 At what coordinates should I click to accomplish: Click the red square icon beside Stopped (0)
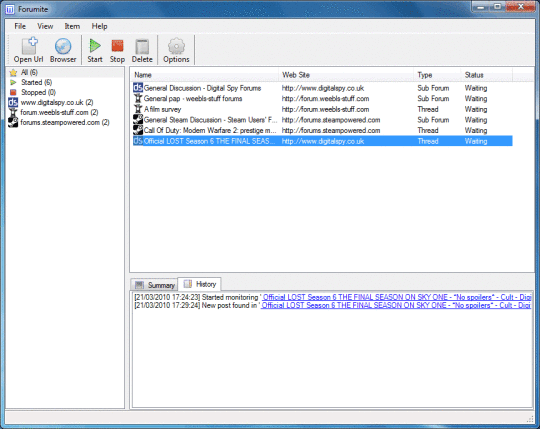click(13, 92)
